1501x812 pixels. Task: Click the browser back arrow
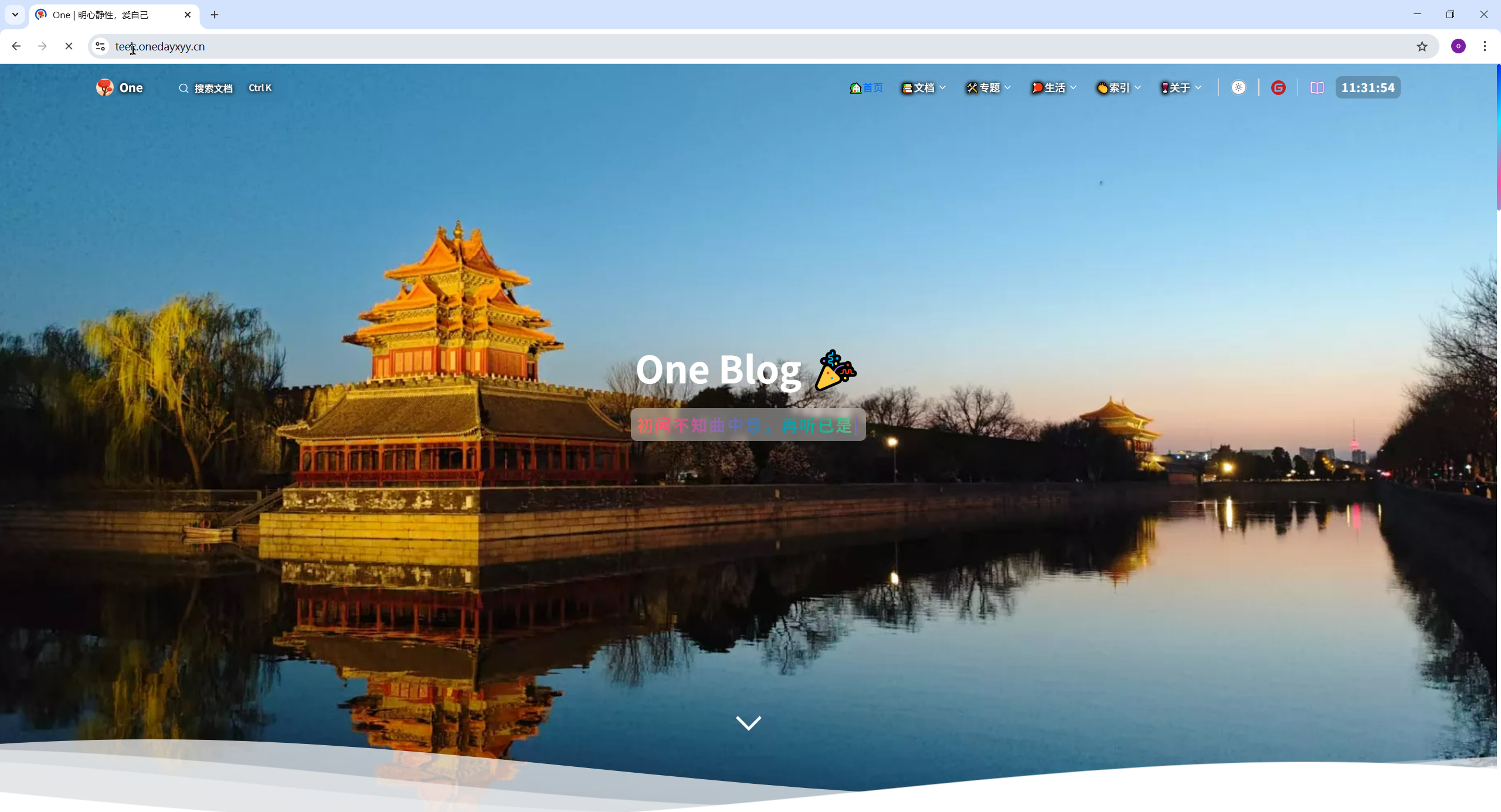16,46
